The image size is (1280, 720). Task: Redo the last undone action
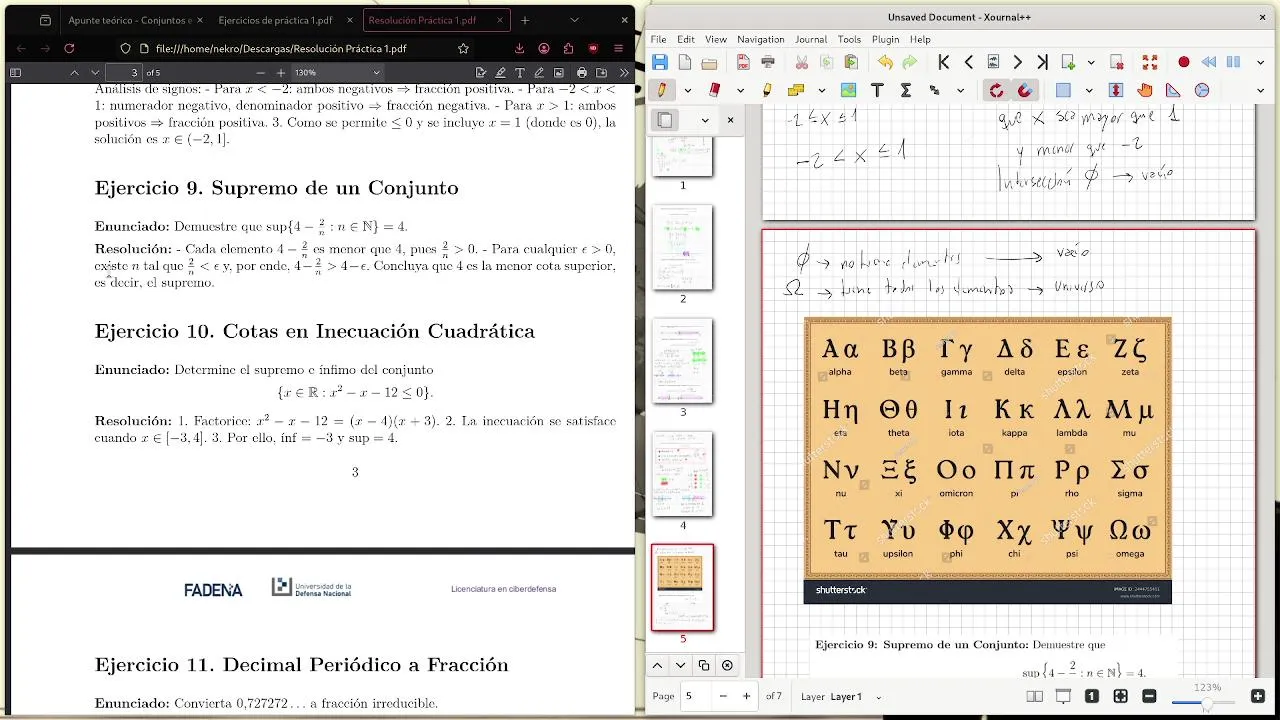(x=909, y=62)
